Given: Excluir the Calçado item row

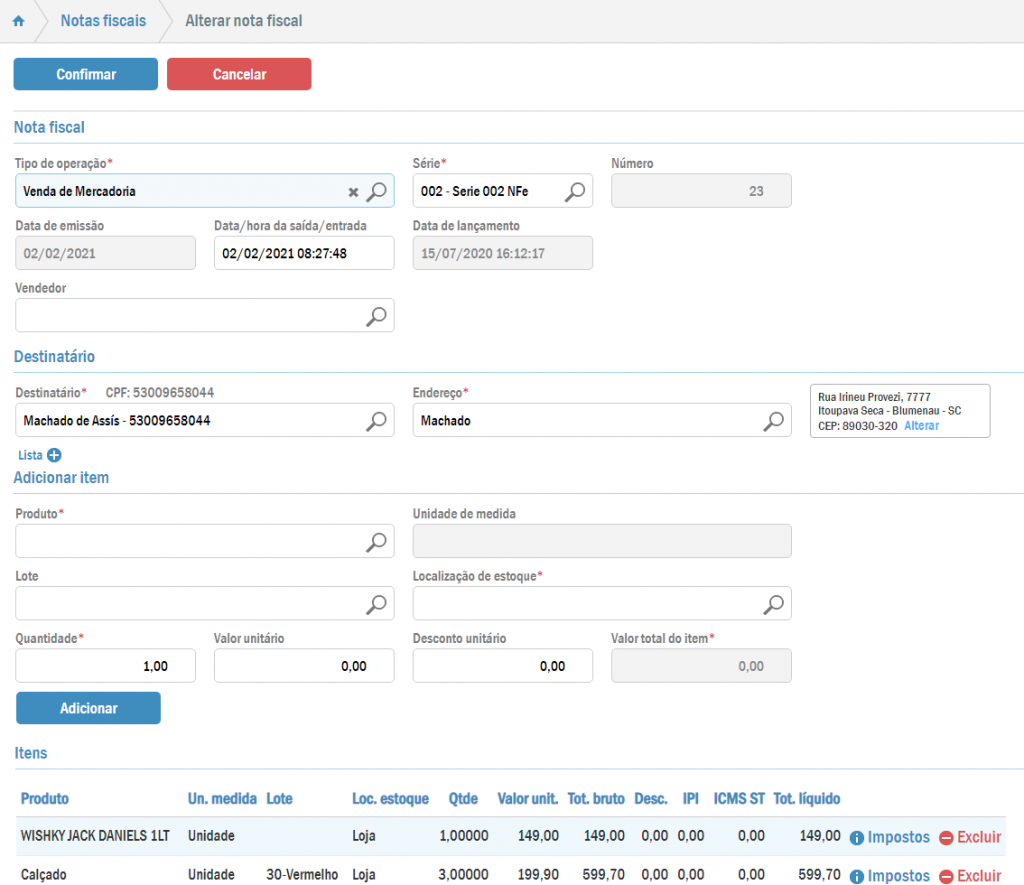Looking at the screenshot, I should (969, 876).
